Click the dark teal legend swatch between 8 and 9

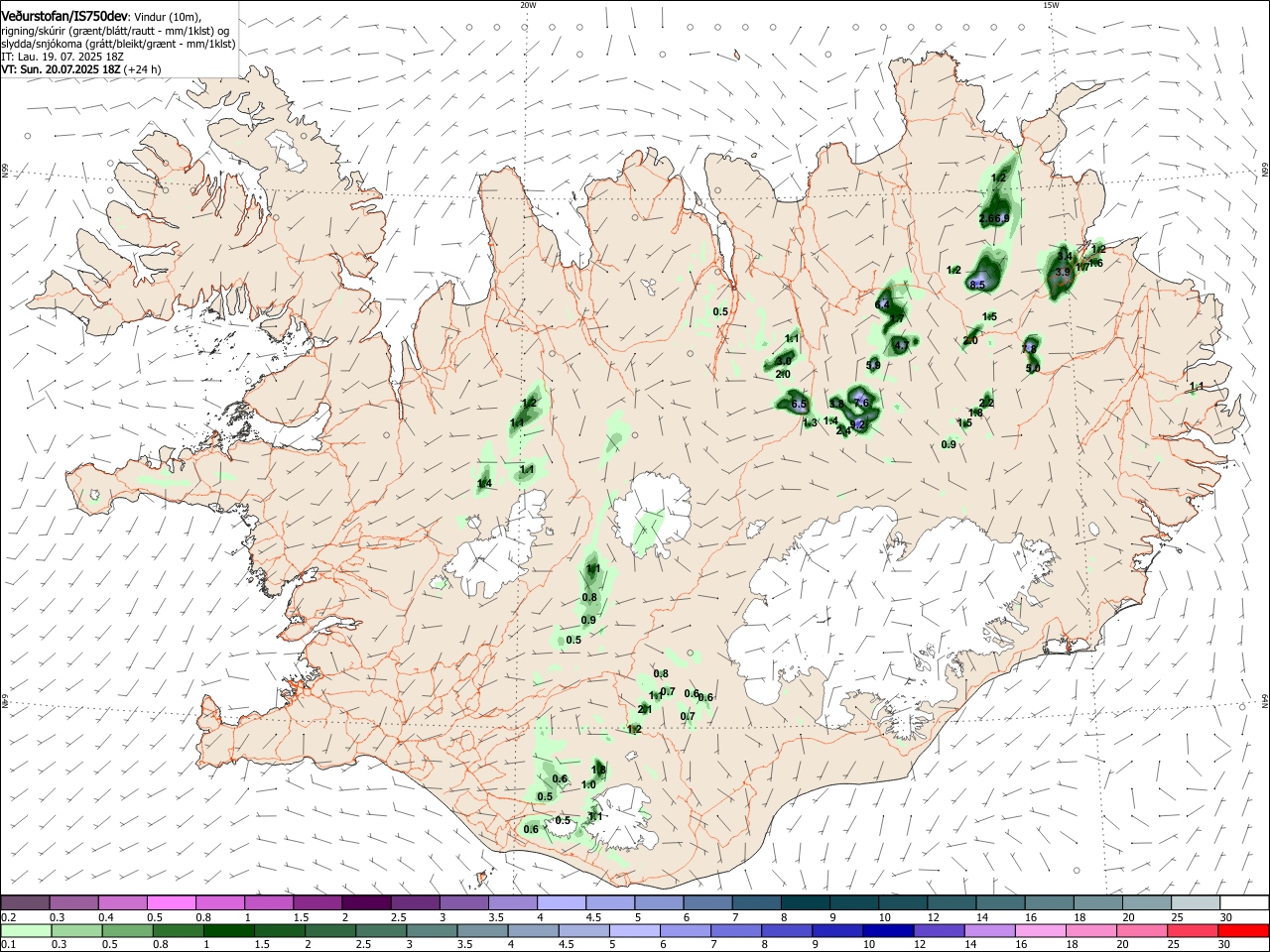coord(805,903)
